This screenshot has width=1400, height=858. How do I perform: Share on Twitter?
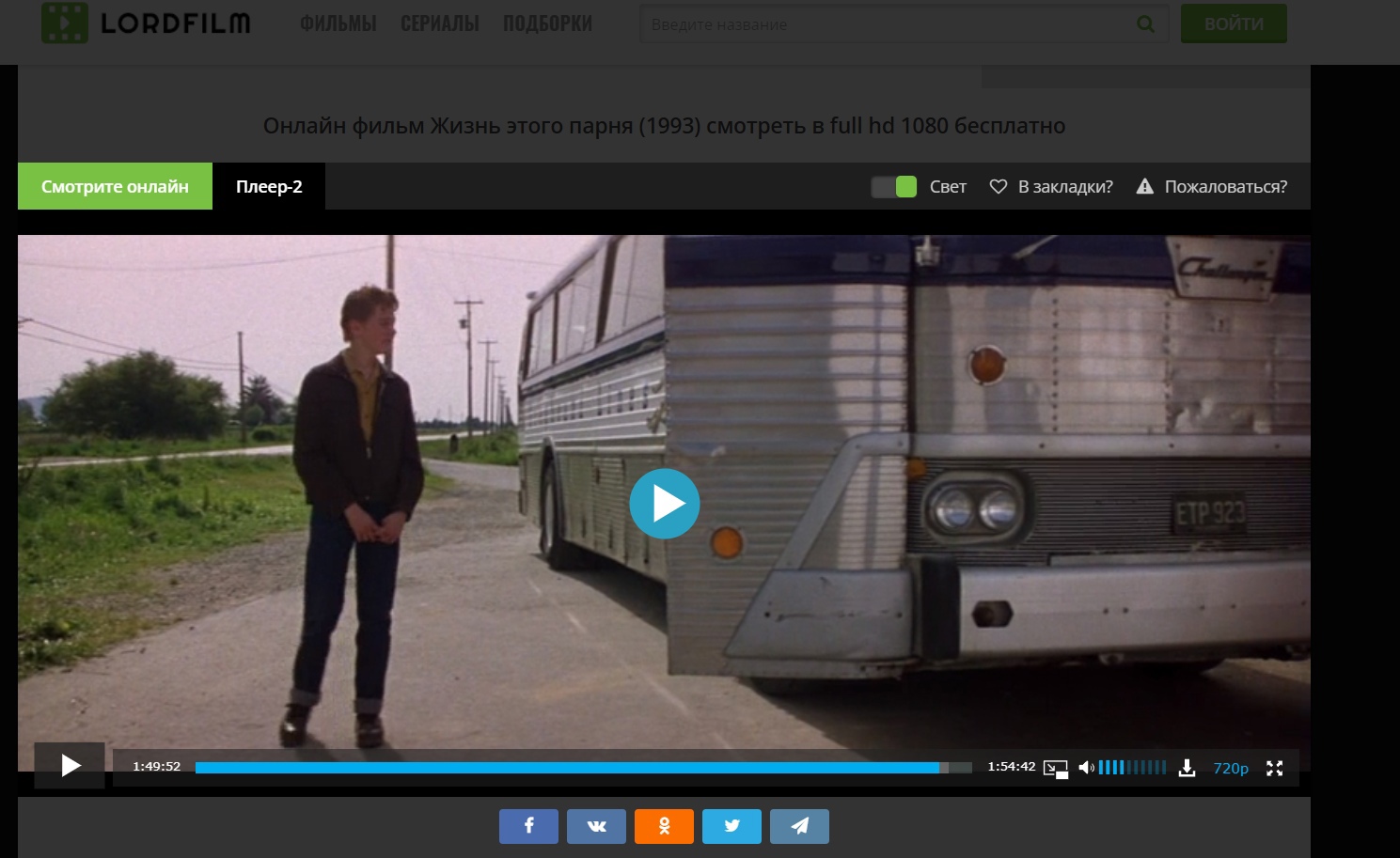(x=731, y=826)
